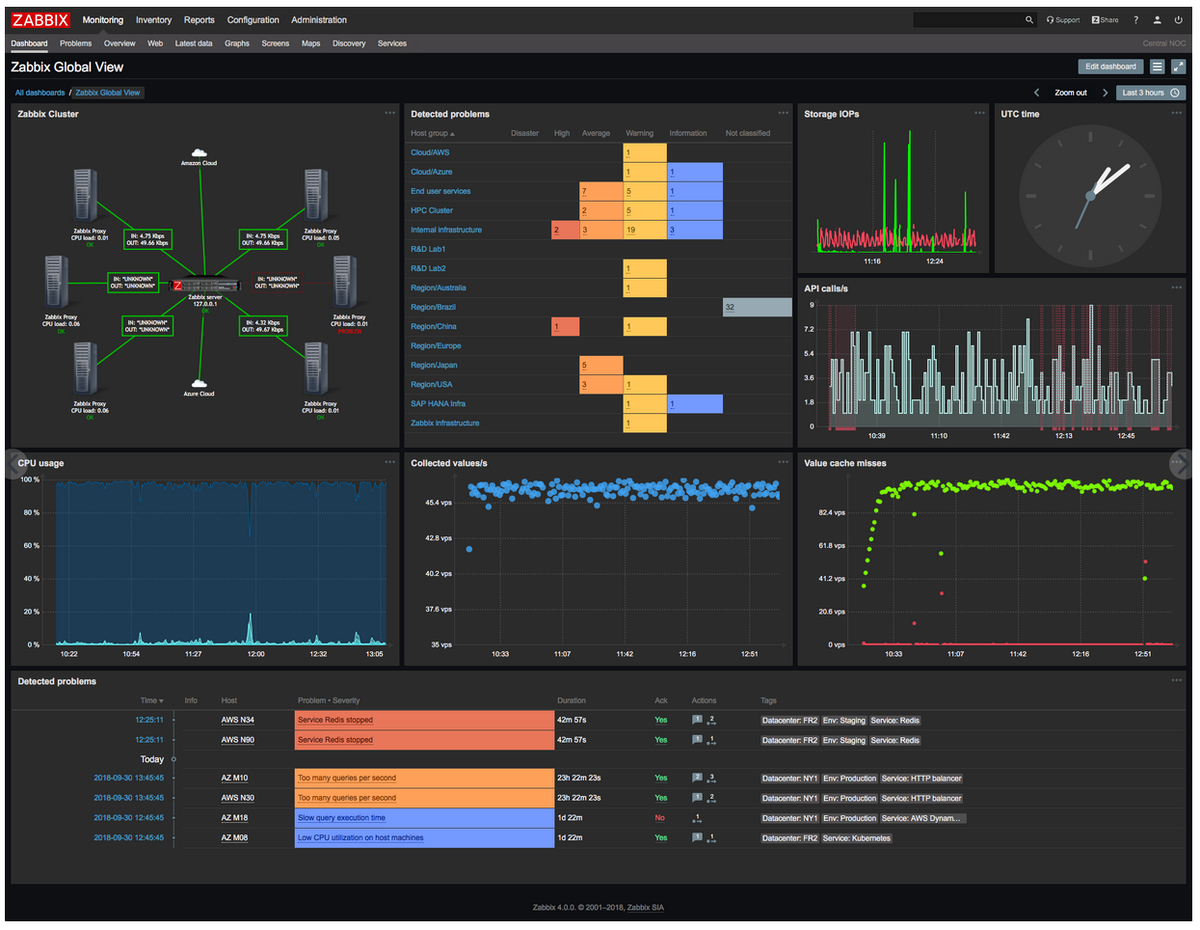Click the gray cell showing 32 problems
1200x930 pixels.
click(757, 307)
